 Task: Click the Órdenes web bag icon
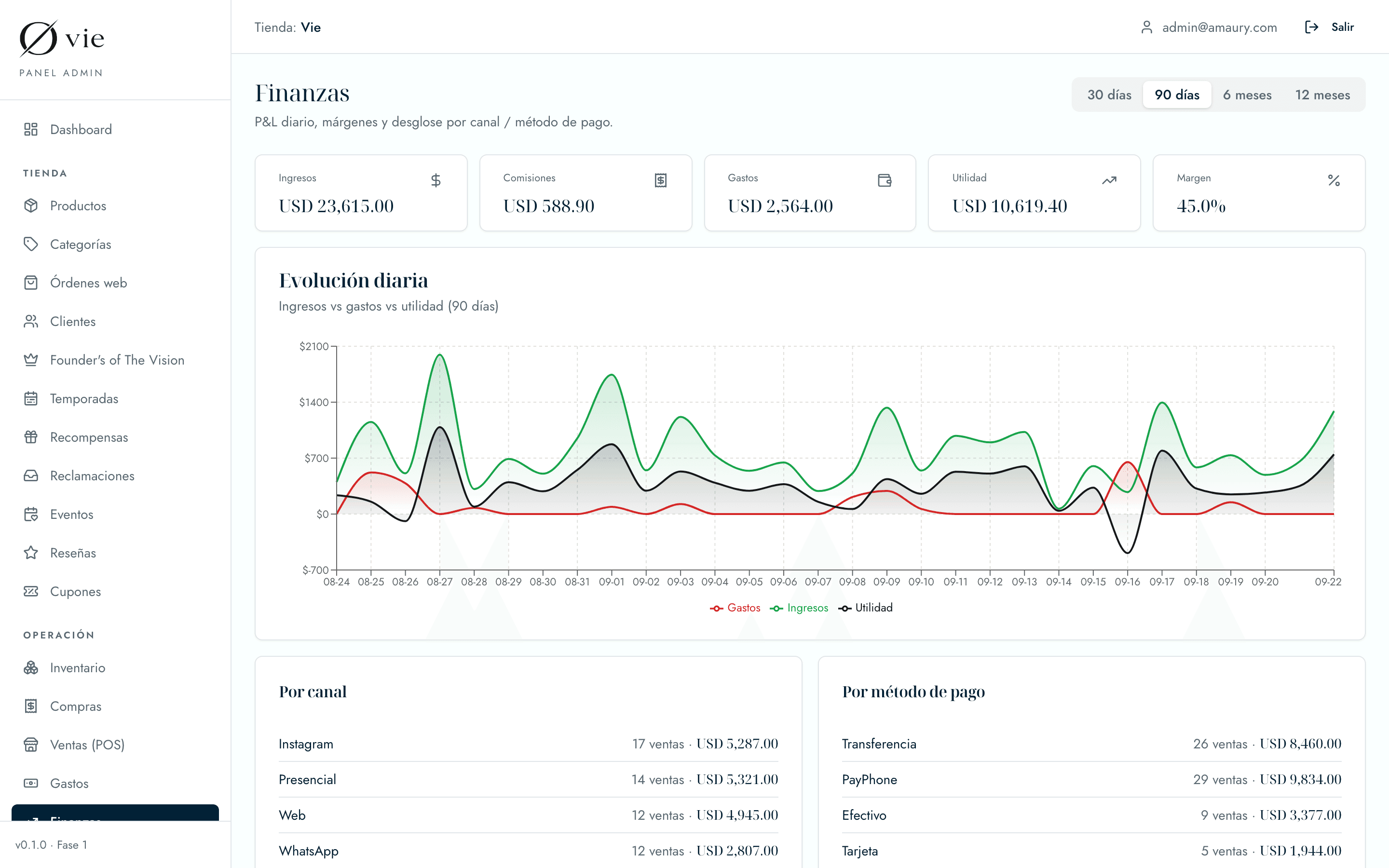click(31, 283)
